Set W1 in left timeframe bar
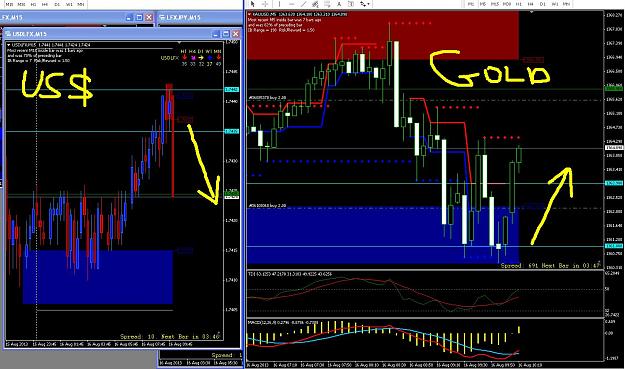The width and height of the screenshot is (625, 369). click(x=69, y=4)
